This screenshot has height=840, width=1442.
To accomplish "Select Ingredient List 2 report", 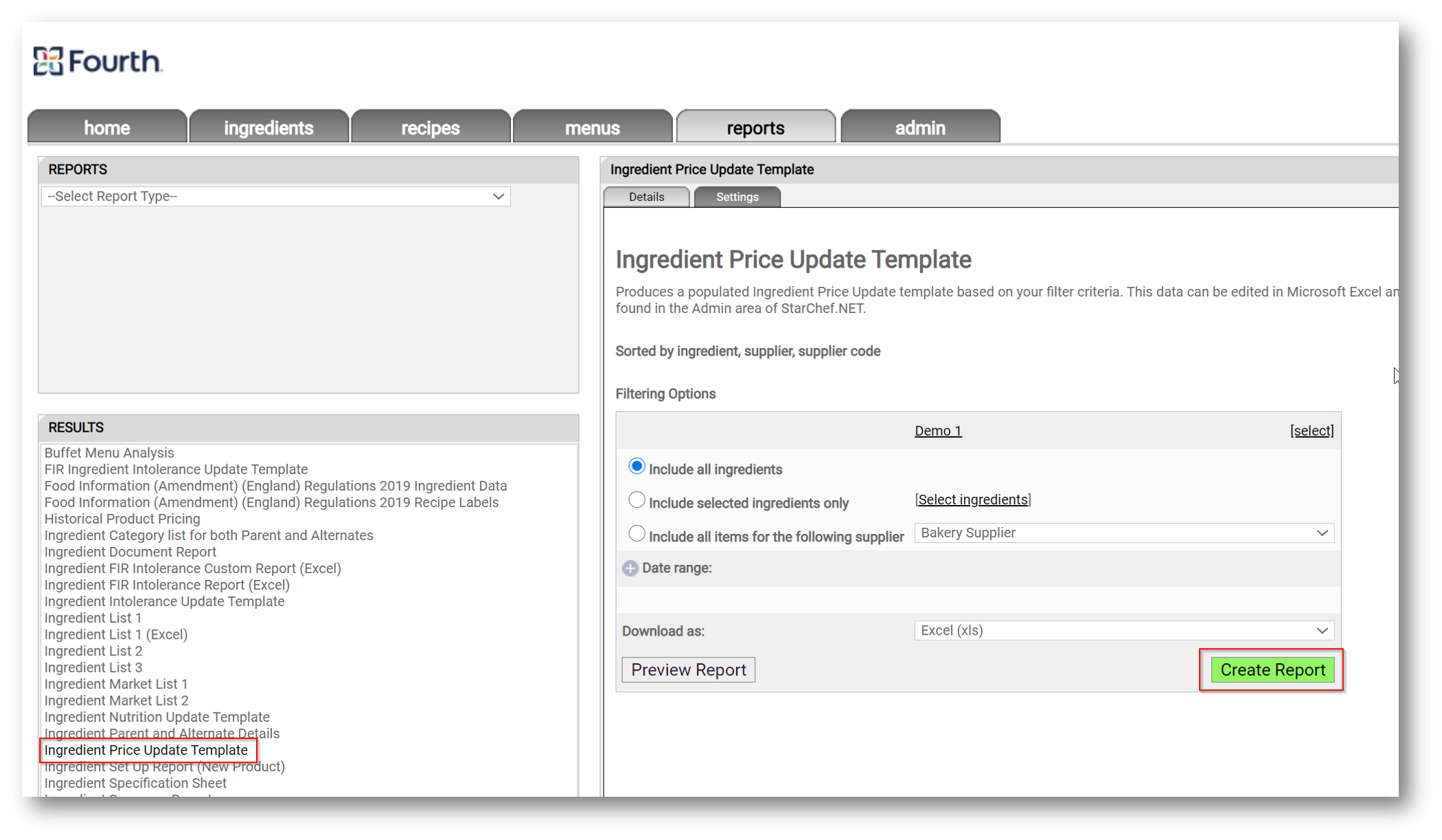I will (93, 651).
